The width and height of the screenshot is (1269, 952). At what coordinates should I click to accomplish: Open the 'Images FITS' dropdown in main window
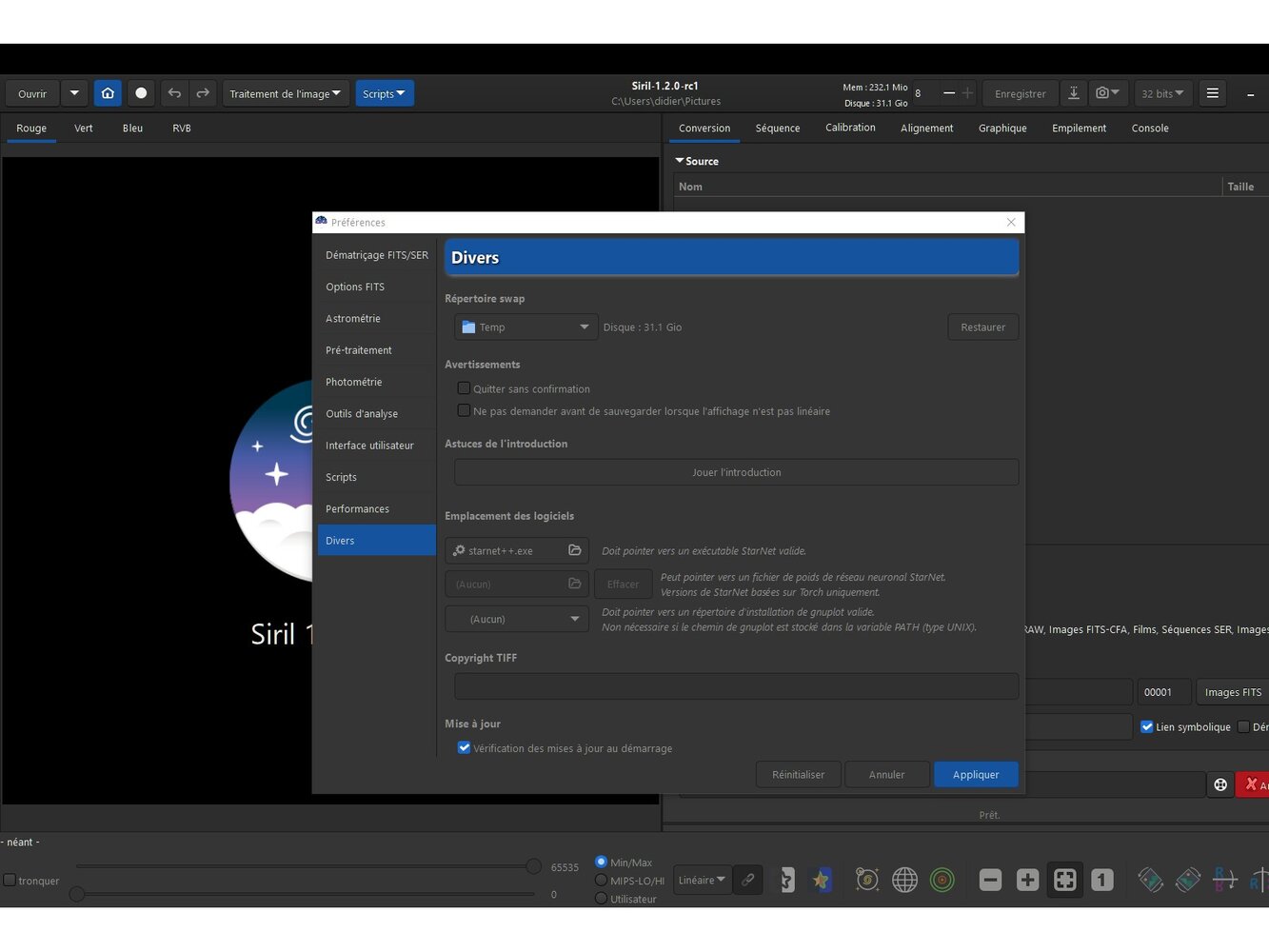[x=1233, y=692]
